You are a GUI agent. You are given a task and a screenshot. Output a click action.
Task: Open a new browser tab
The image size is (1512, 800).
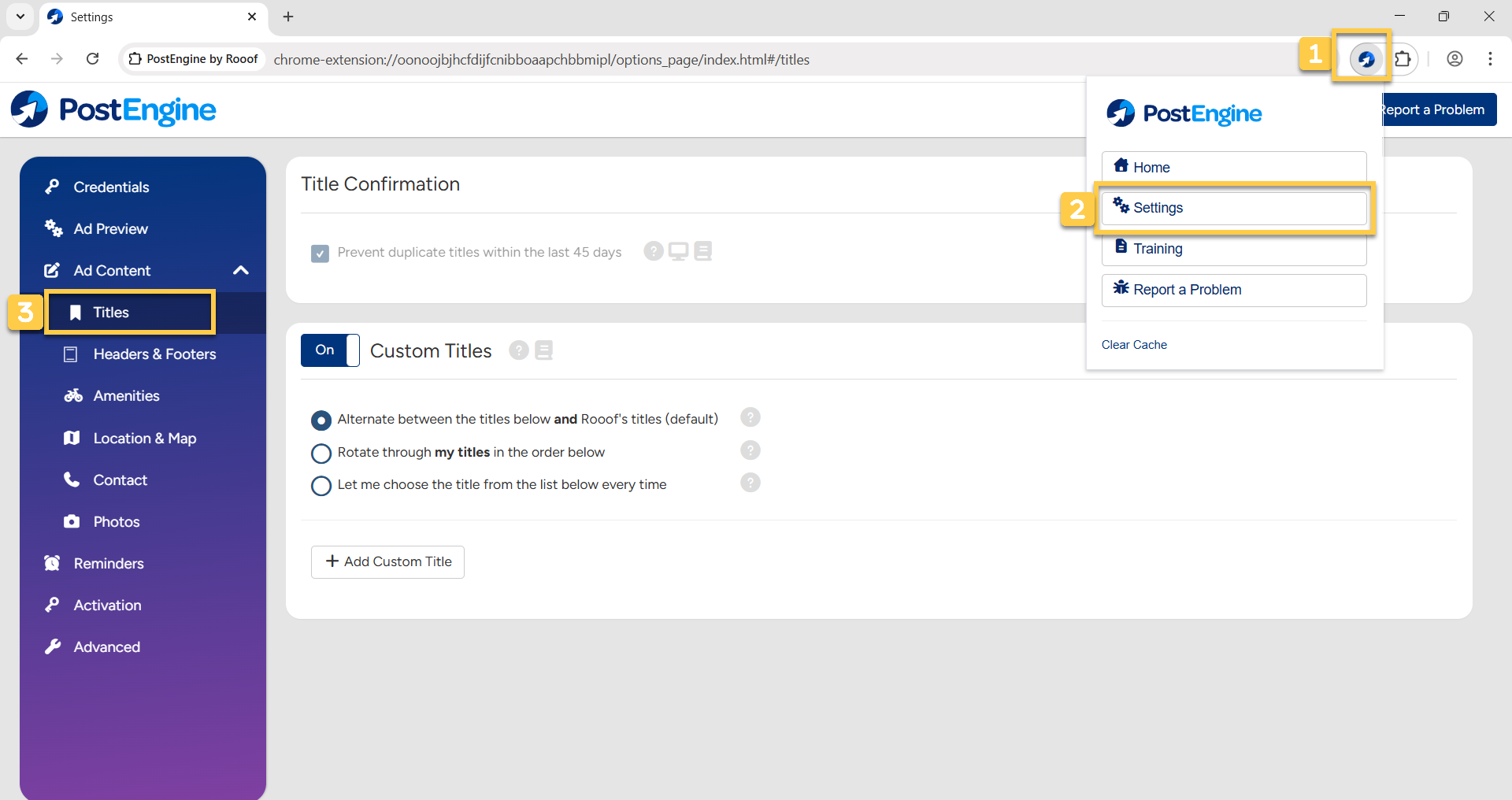288,17
